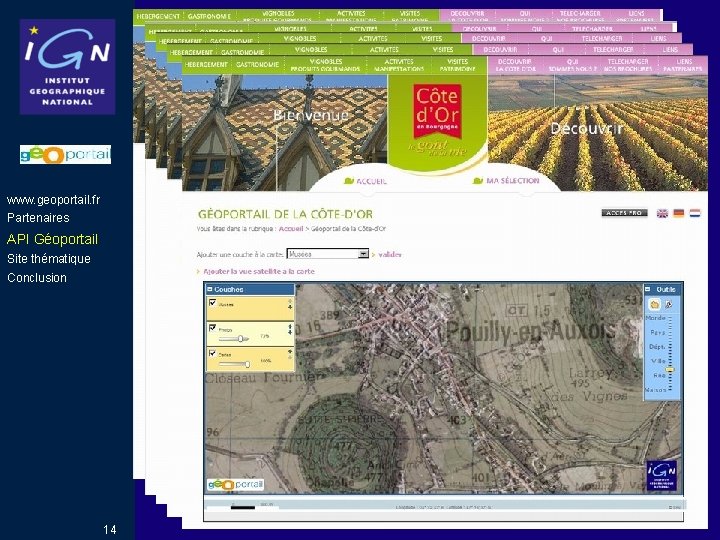Click the zoom level slider handle in Outils

pos(670,370)
